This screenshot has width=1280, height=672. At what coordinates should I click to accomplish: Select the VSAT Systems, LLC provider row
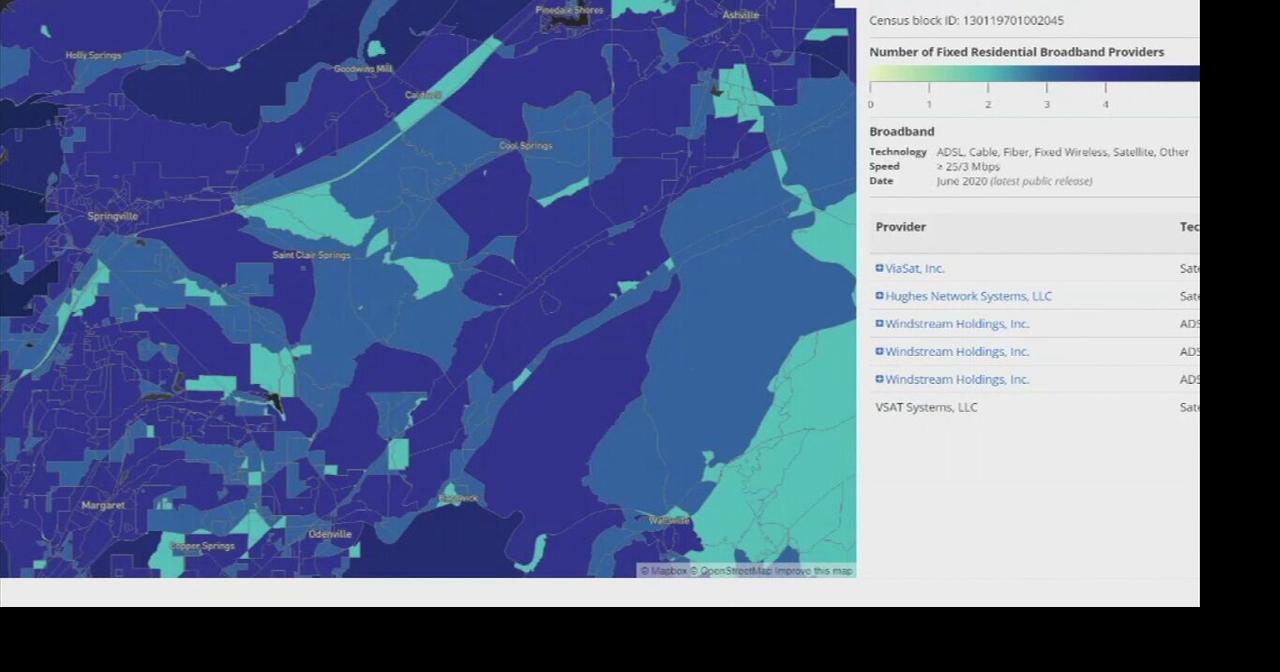[x=925, y=407]
